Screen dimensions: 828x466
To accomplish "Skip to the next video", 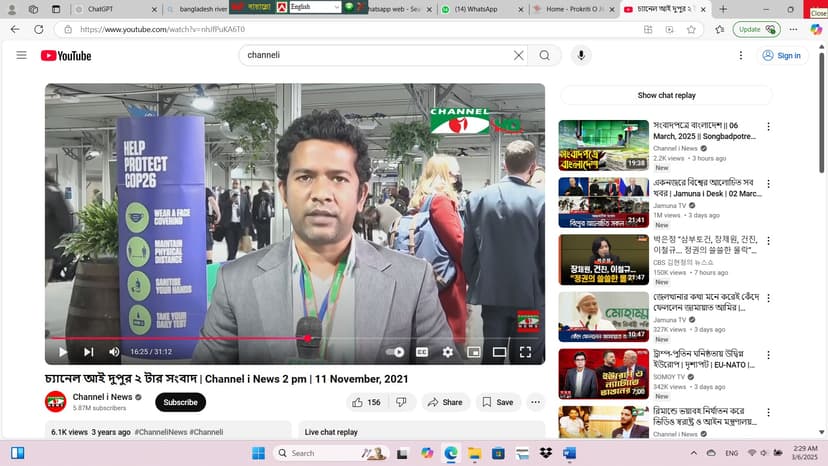I will [88, 352].
